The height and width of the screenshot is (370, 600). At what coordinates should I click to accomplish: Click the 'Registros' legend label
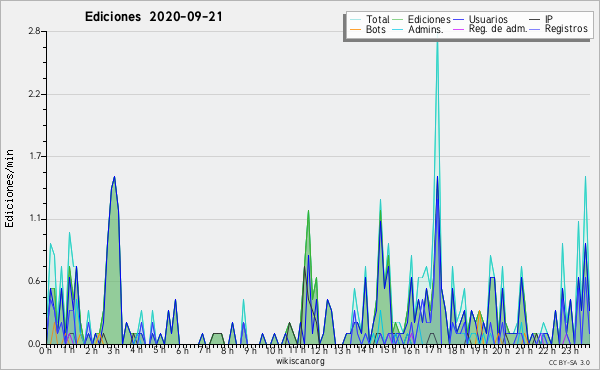click(x=566, y=29)
